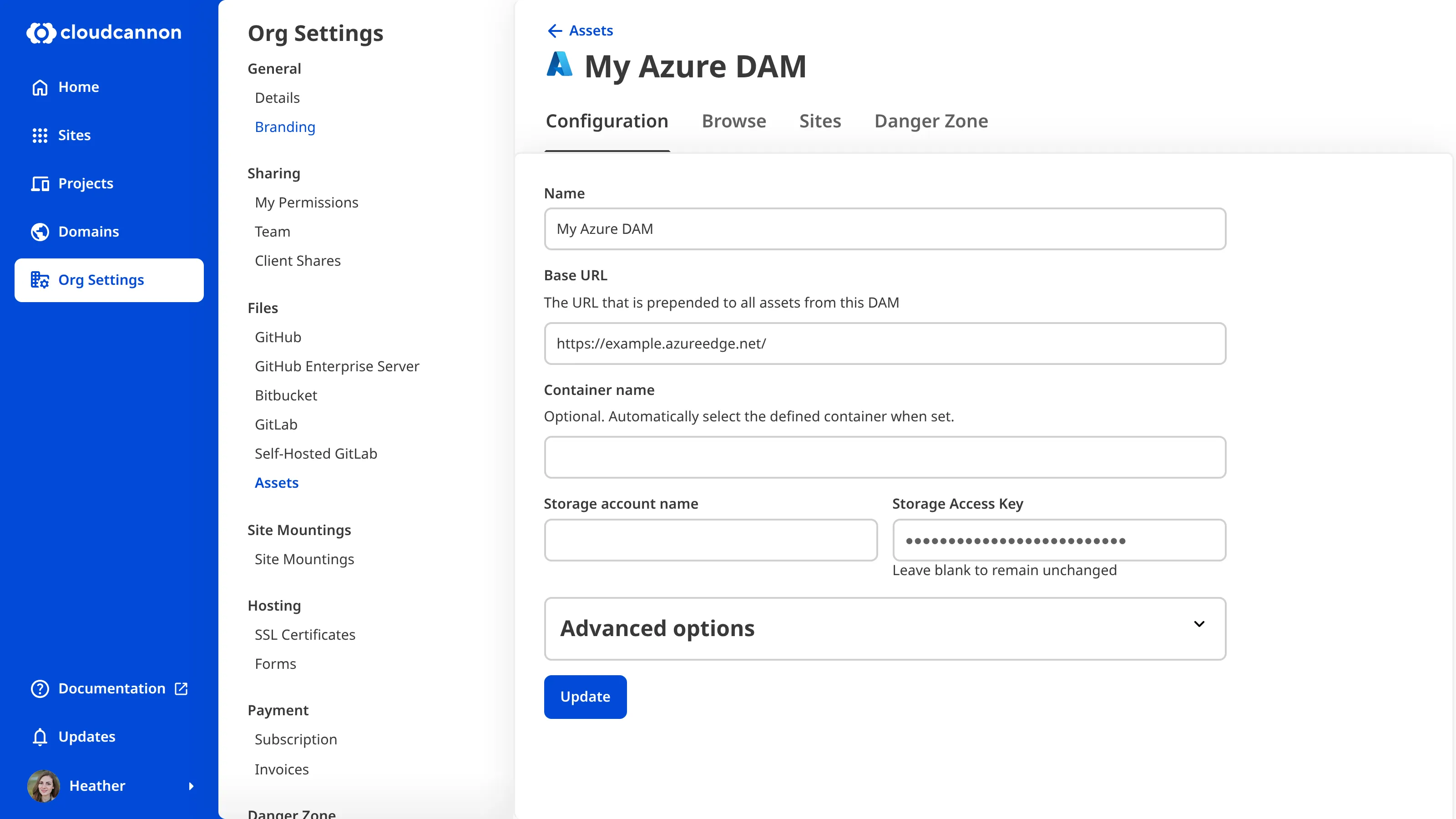
Task: Open Invoices settings
Action: coord(282,770)
